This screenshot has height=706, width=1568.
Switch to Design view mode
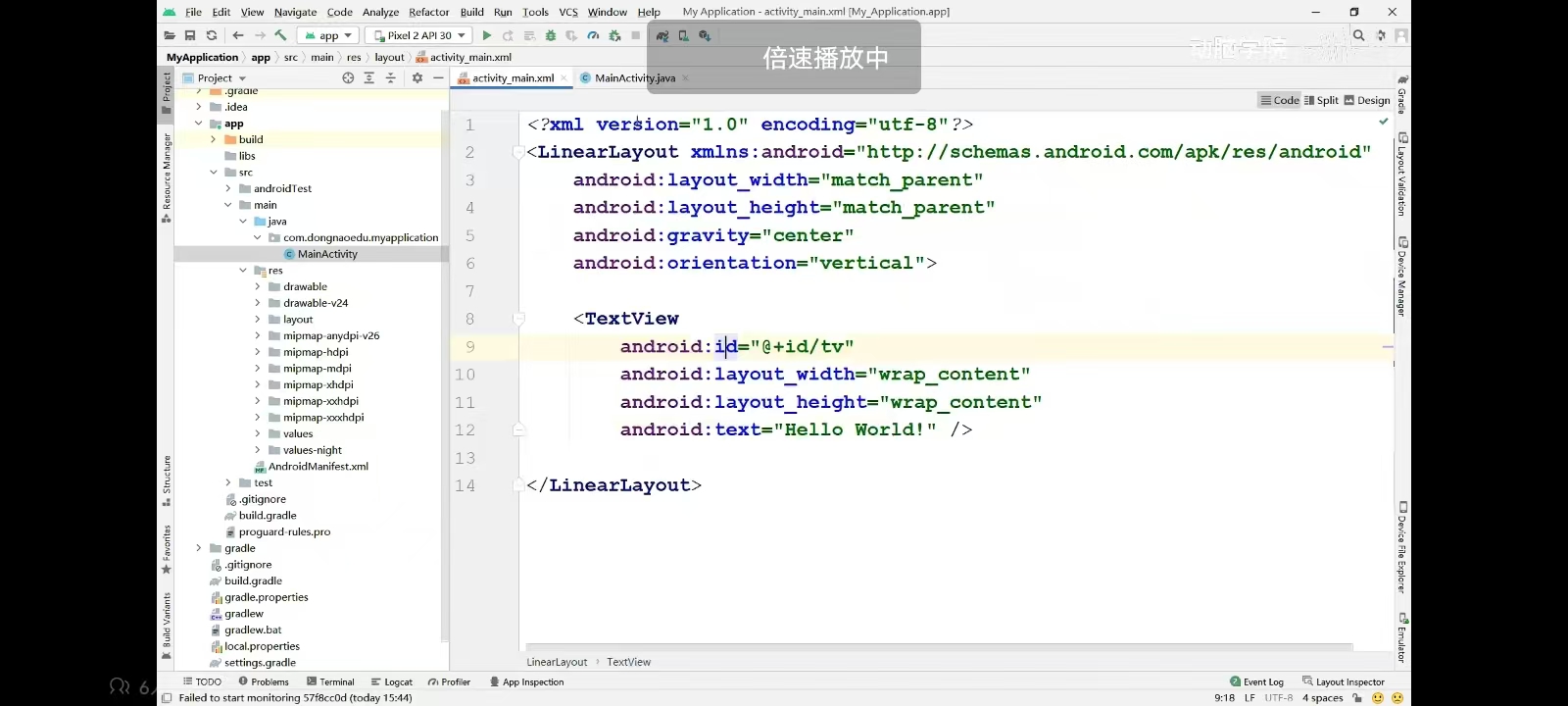tap(1367, 100)
